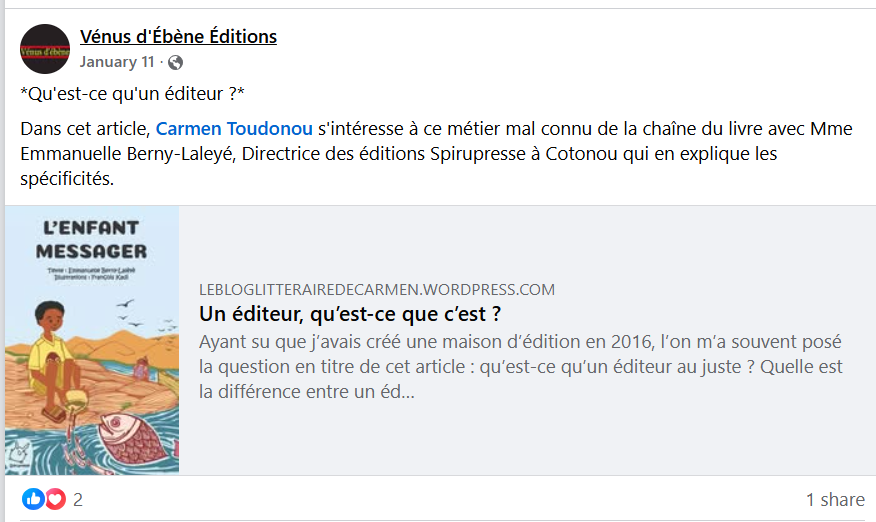Click the globe public audience icon

click(176, 63)
